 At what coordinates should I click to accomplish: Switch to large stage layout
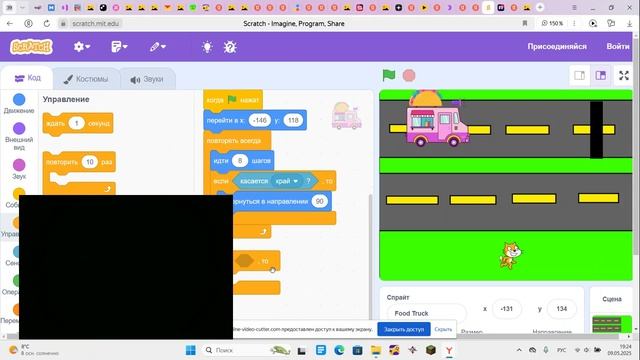click(x=600, y=75)
